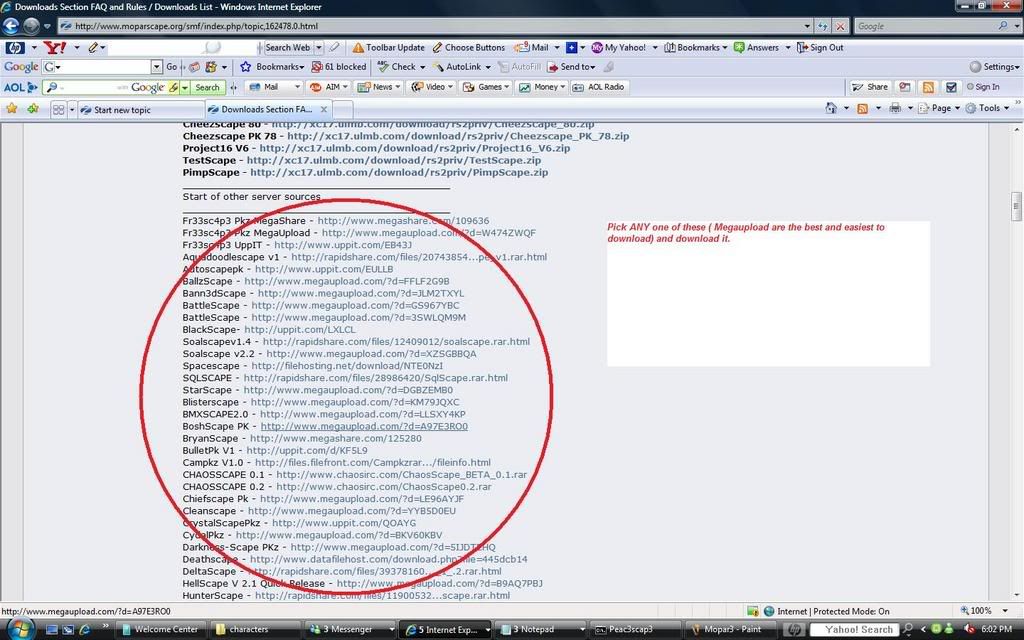Open Yahoo Mail from toolbar
Viewport: 1024px width, 640px height.
point(532,48)
